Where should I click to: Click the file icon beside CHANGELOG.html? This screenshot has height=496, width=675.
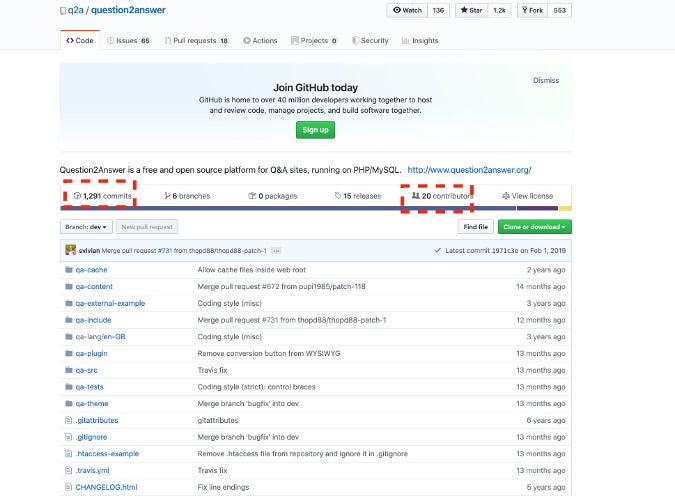pyautogui.click(x=68, y=487)
